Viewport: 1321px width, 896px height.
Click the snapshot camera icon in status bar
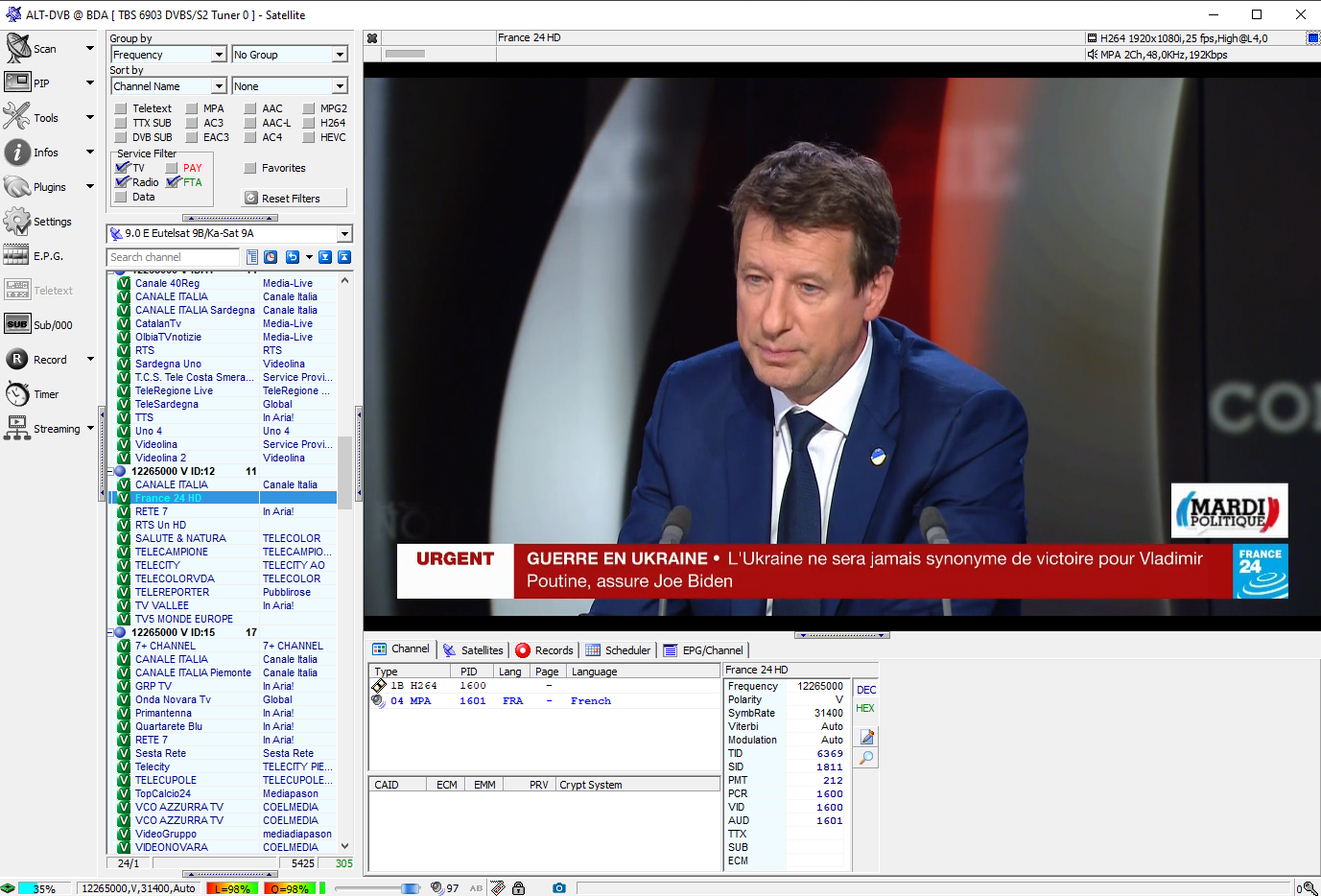[559, 888]
